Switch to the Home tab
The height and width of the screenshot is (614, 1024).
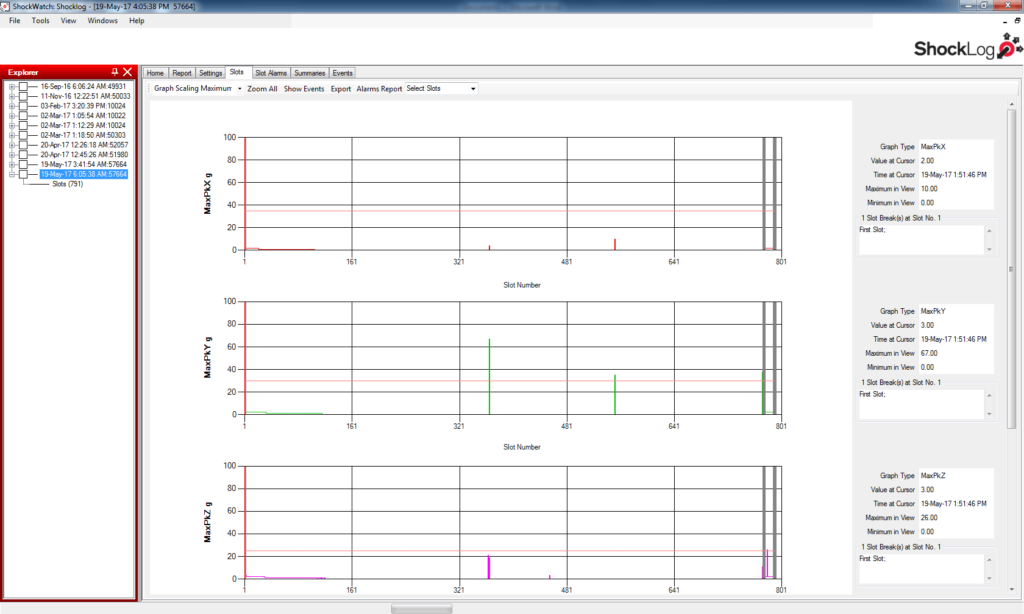[155, 73]
